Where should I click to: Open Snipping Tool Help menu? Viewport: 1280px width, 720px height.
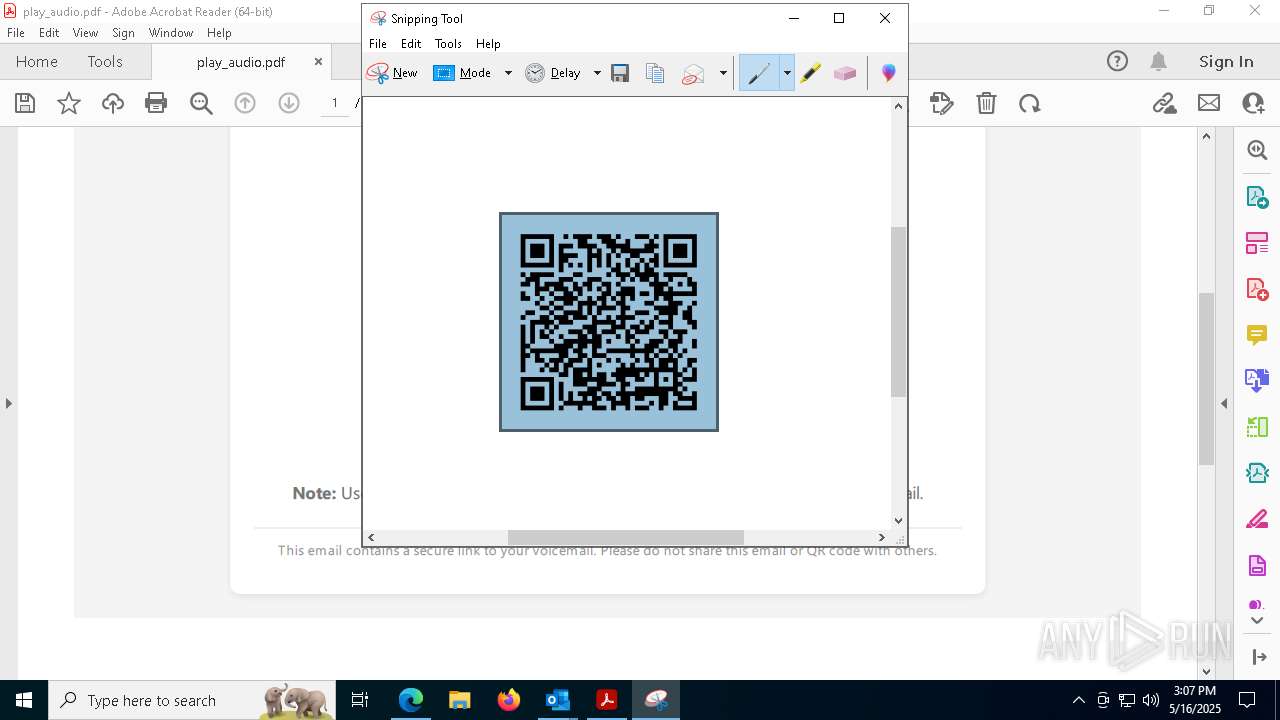488,44
